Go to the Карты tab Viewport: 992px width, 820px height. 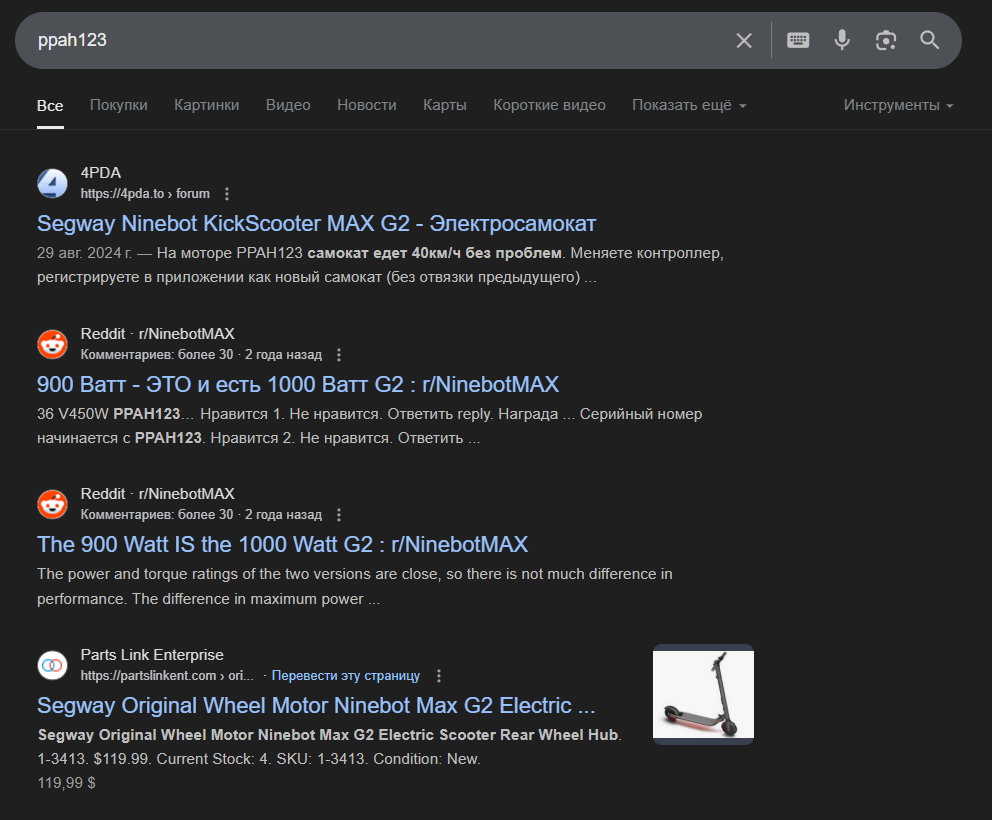pyautogui.click(x=445, y=105)
